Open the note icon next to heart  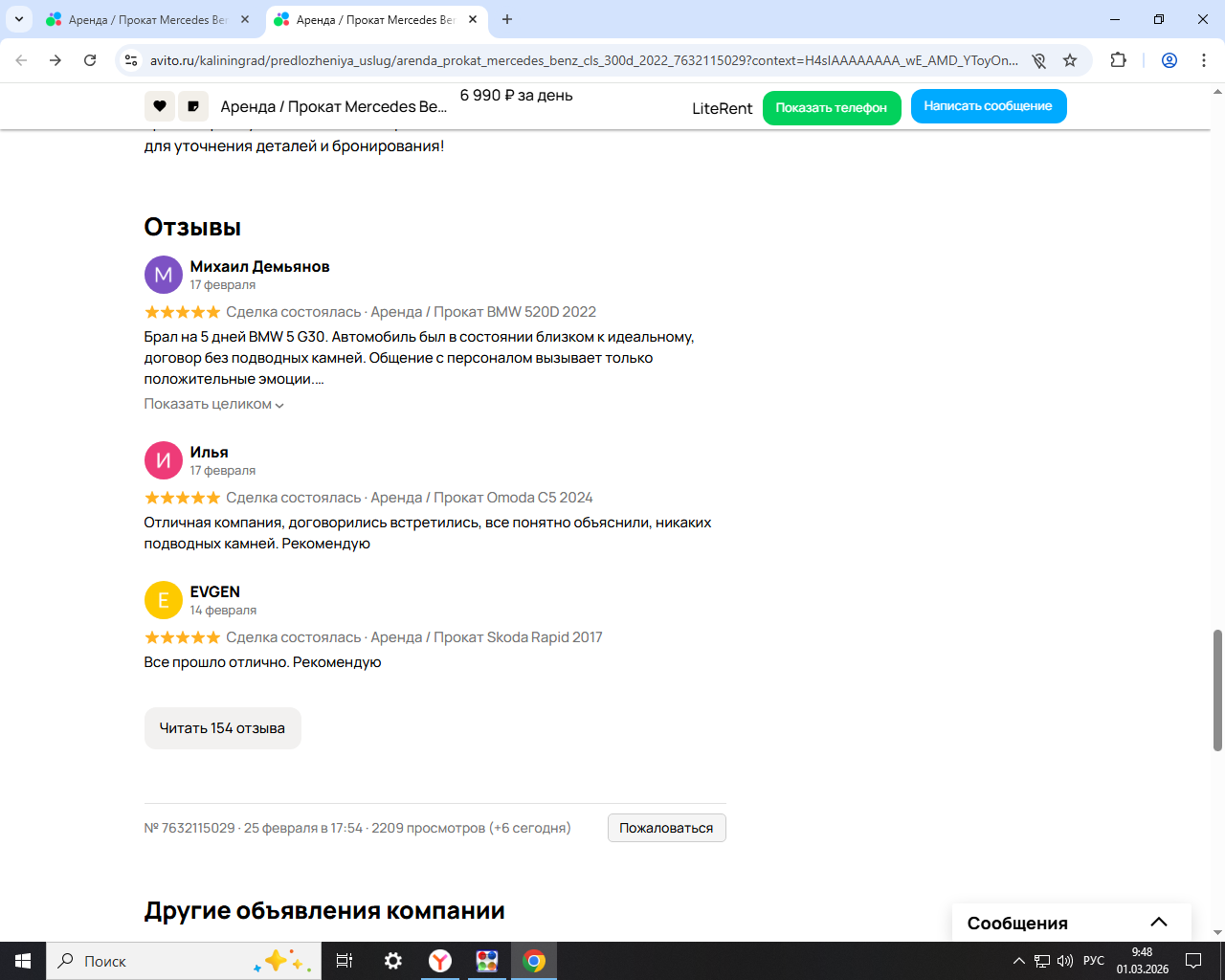[193, 106]
